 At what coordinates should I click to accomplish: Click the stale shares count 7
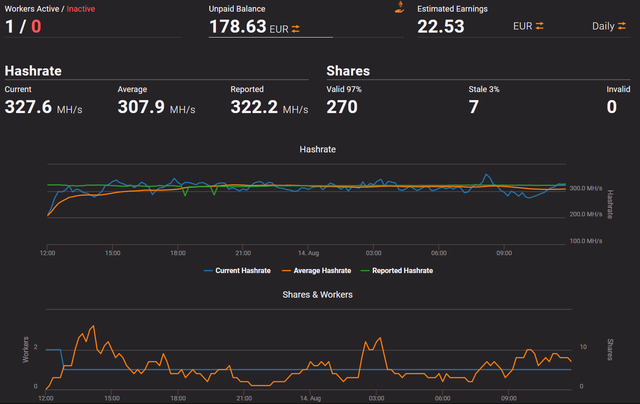[473, 107]
